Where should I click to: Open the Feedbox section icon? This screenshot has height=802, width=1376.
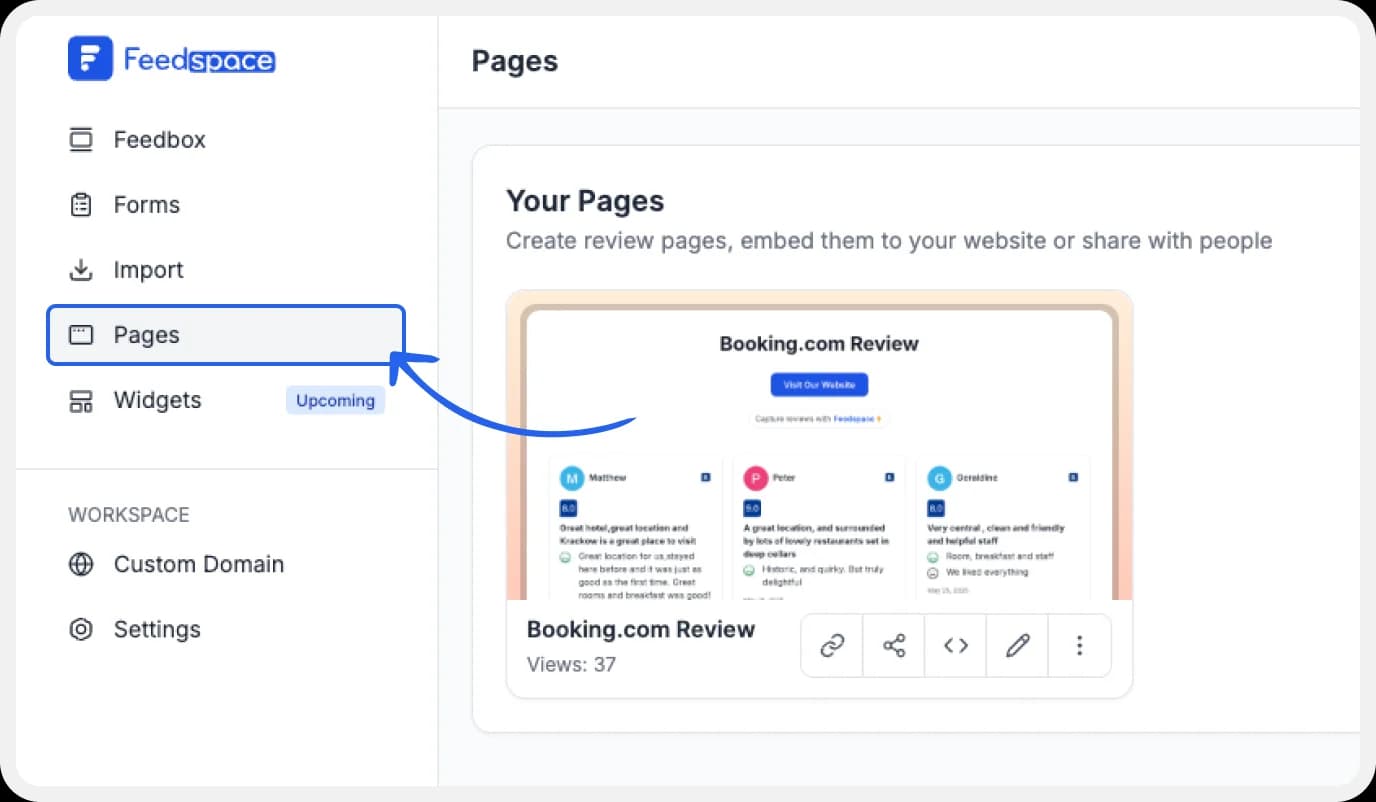[x=79, y=139]
